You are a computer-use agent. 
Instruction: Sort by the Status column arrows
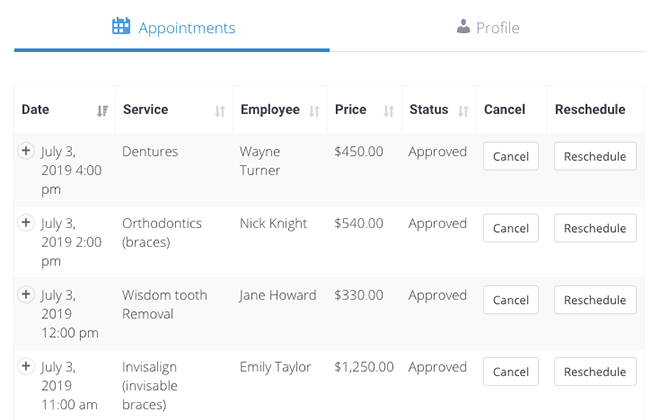tap(463, 111)
